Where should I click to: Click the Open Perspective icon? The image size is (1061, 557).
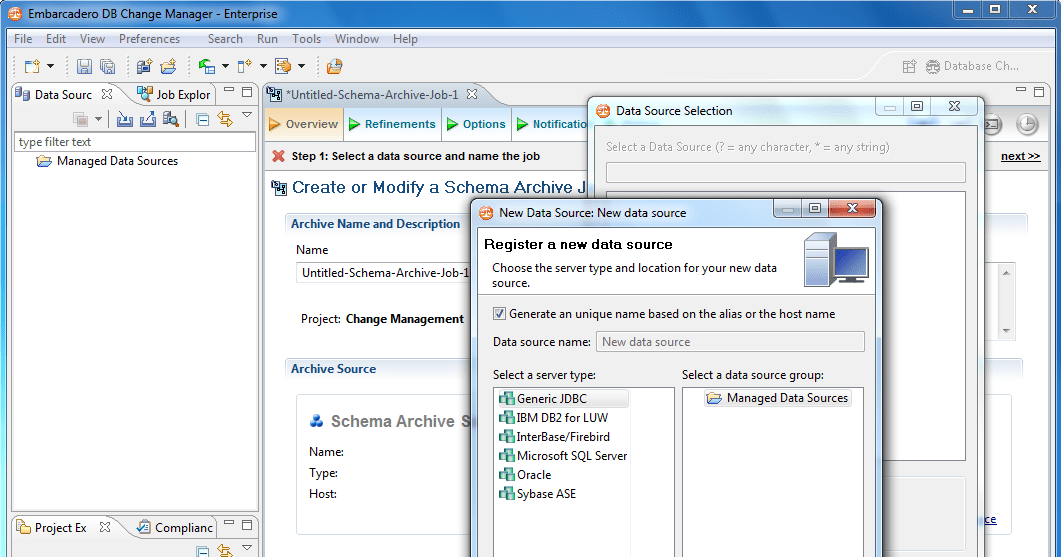909,66
